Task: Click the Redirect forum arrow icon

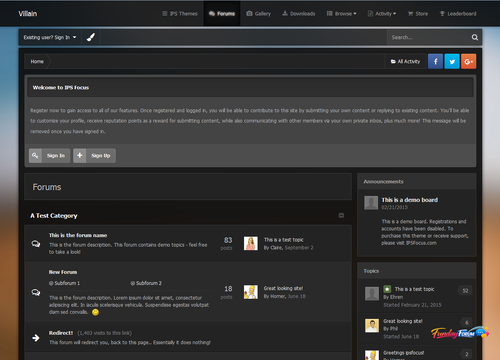Action: coord(36,338)
